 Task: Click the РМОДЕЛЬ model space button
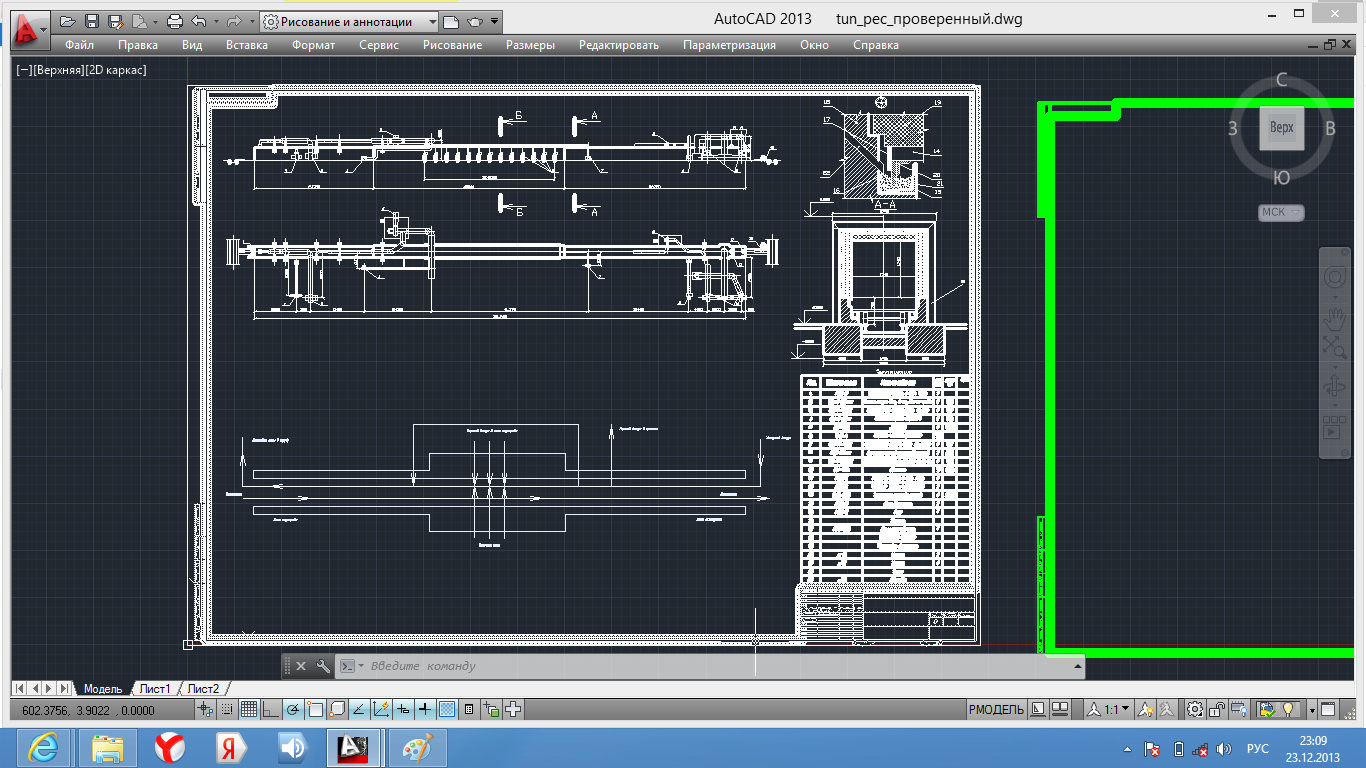[x=996, y=710]
